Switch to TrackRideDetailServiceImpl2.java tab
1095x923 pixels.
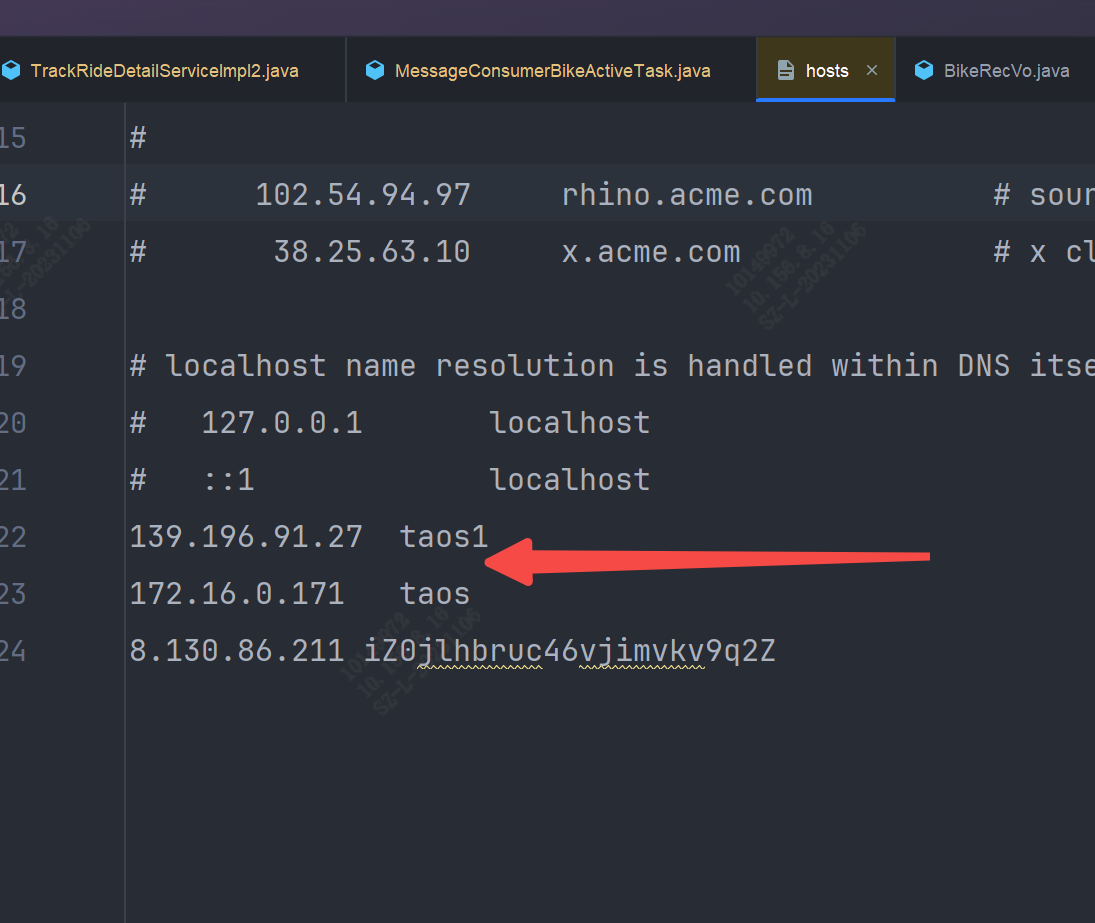pyautogui.click(x=164, y=71)
